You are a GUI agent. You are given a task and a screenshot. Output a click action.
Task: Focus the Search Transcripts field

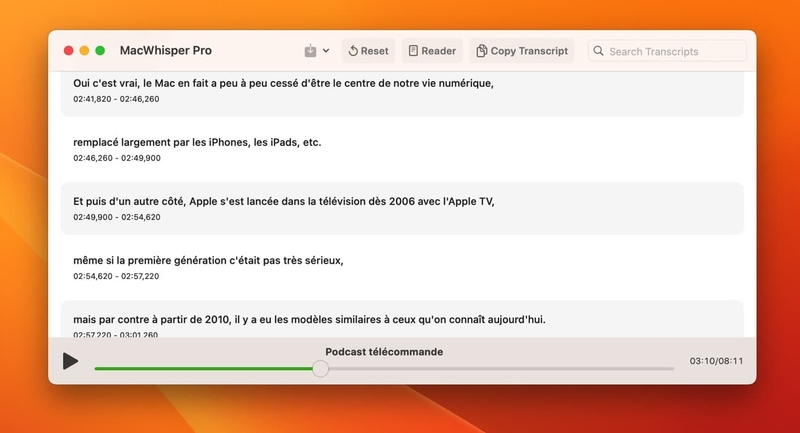[x=667, y=51]
